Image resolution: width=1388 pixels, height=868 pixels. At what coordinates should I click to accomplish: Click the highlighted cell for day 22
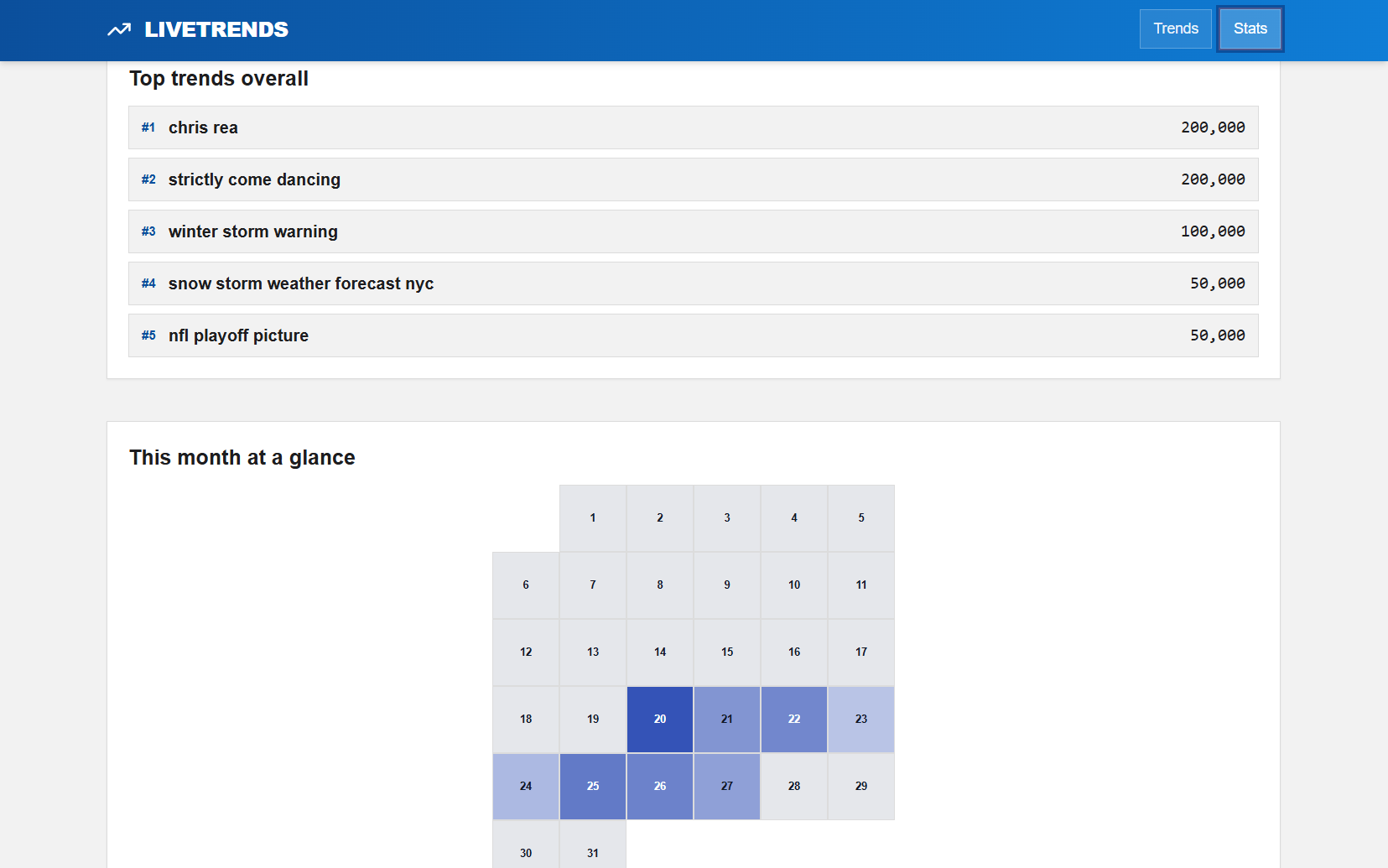pos(793,719)
